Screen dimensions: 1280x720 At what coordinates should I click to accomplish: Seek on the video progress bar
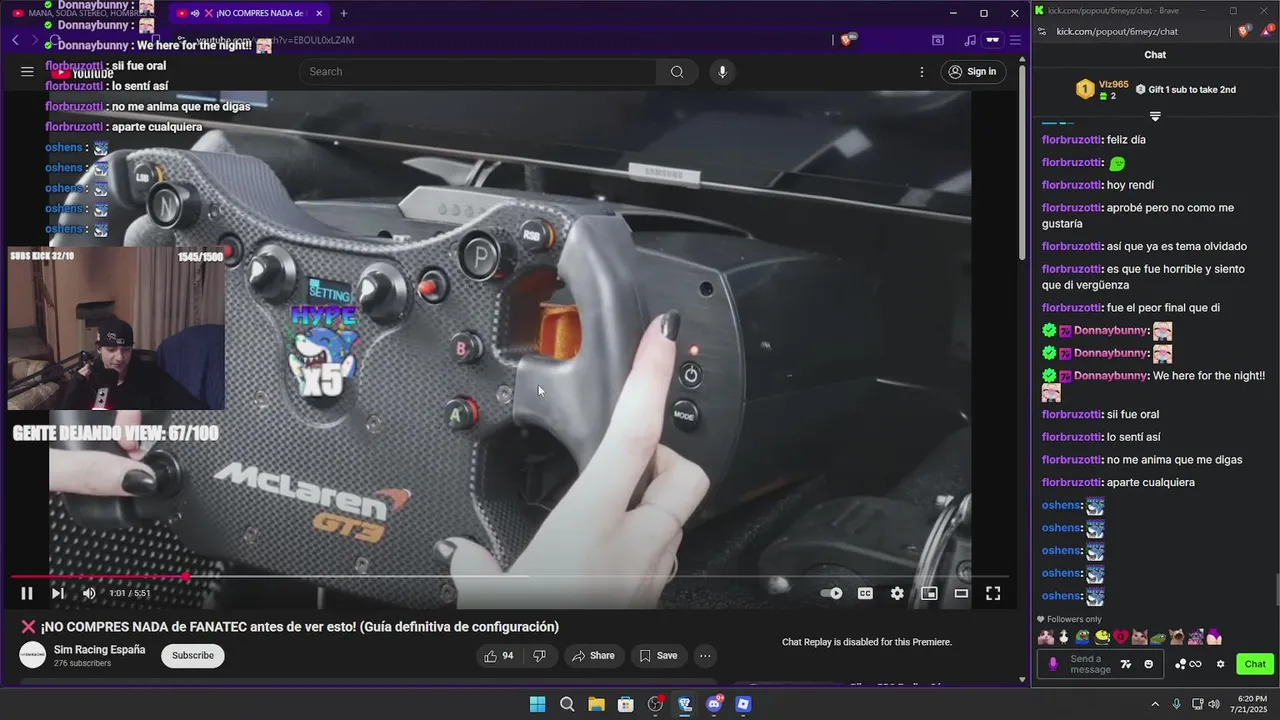click(510, 576)
